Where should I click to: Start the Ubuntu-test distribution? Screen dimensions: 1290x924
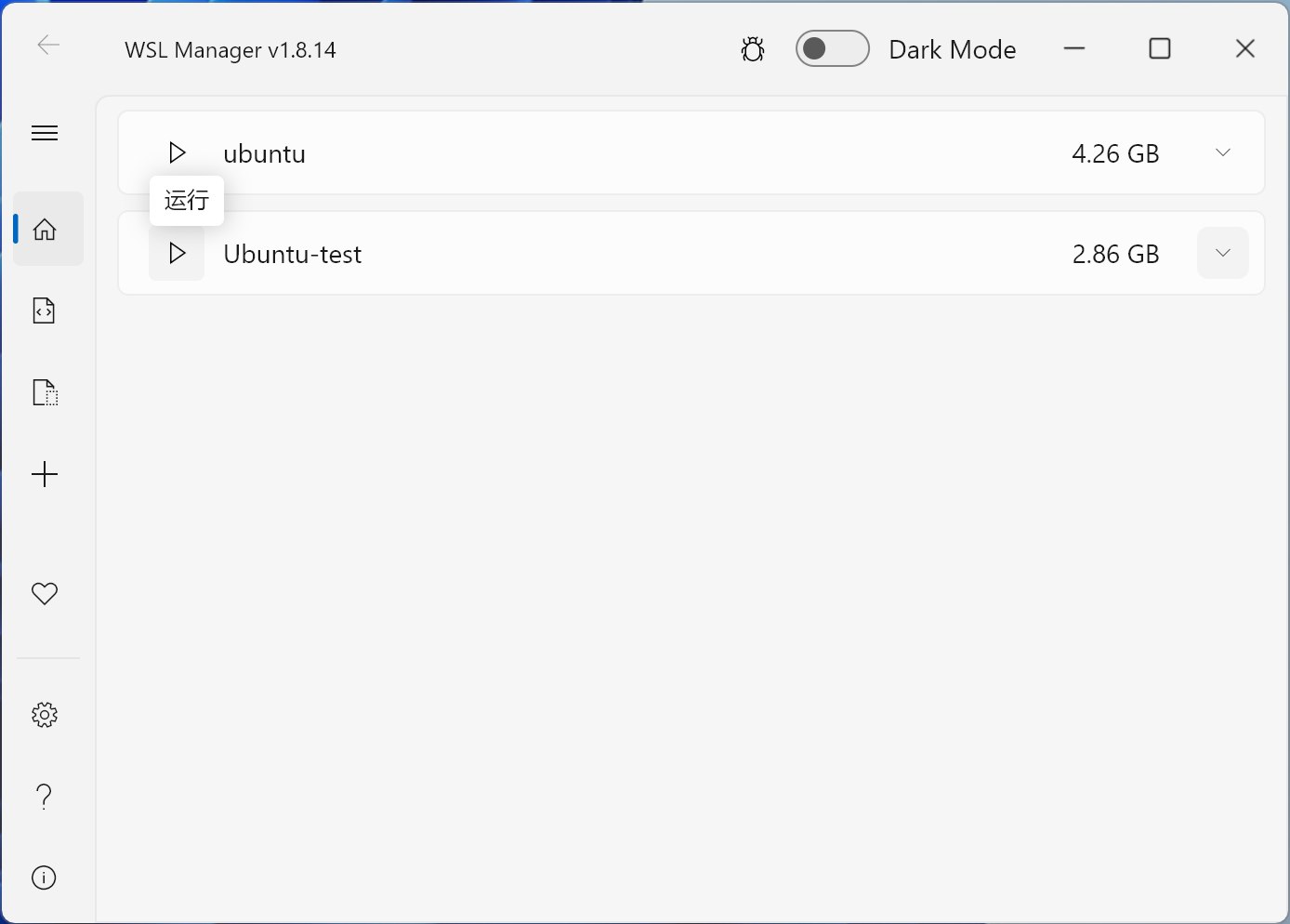coord(177,253)
